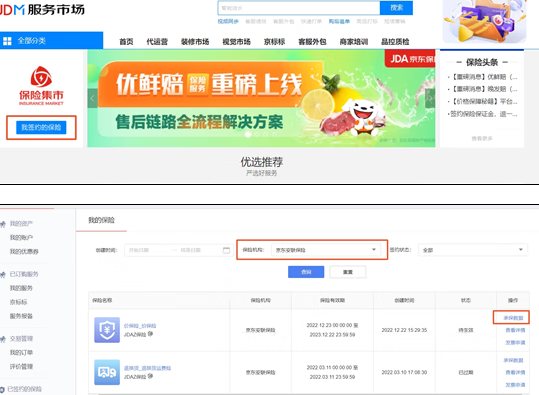Click the 重置 reset button
Screen dimensions: 539x395
tap(348, 272)
